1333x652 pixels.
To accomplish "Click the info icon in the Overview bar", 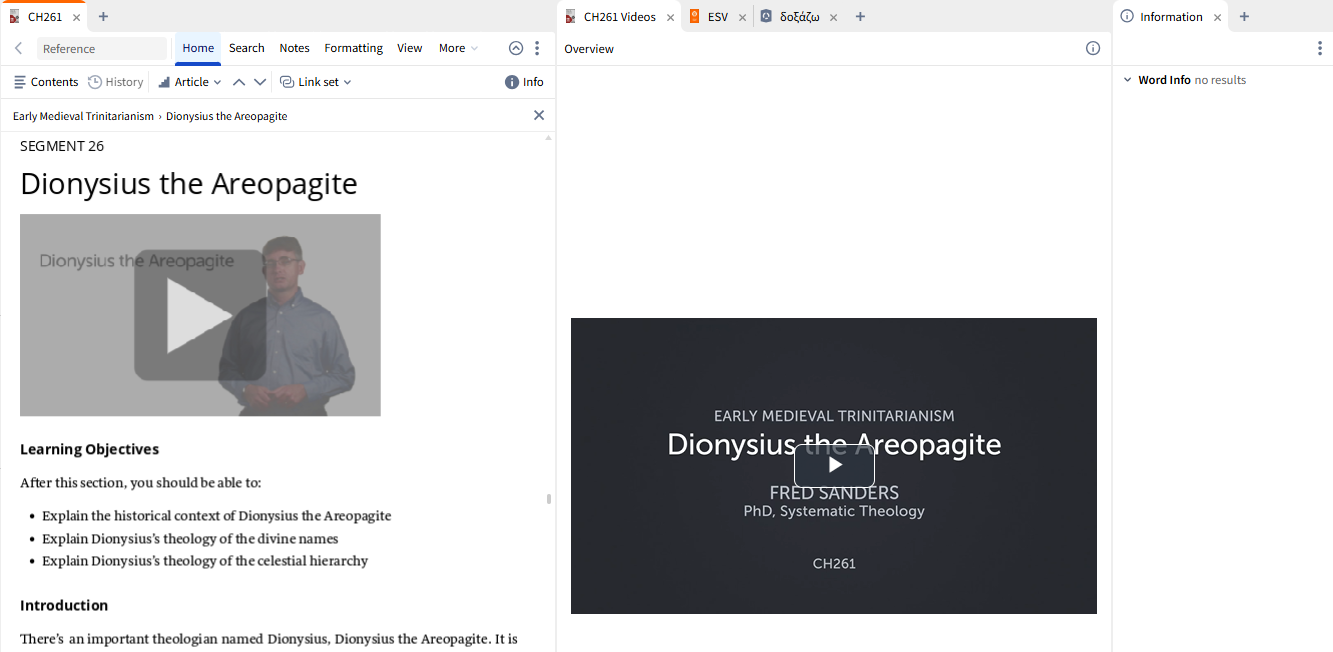I will click(1093, 48).
